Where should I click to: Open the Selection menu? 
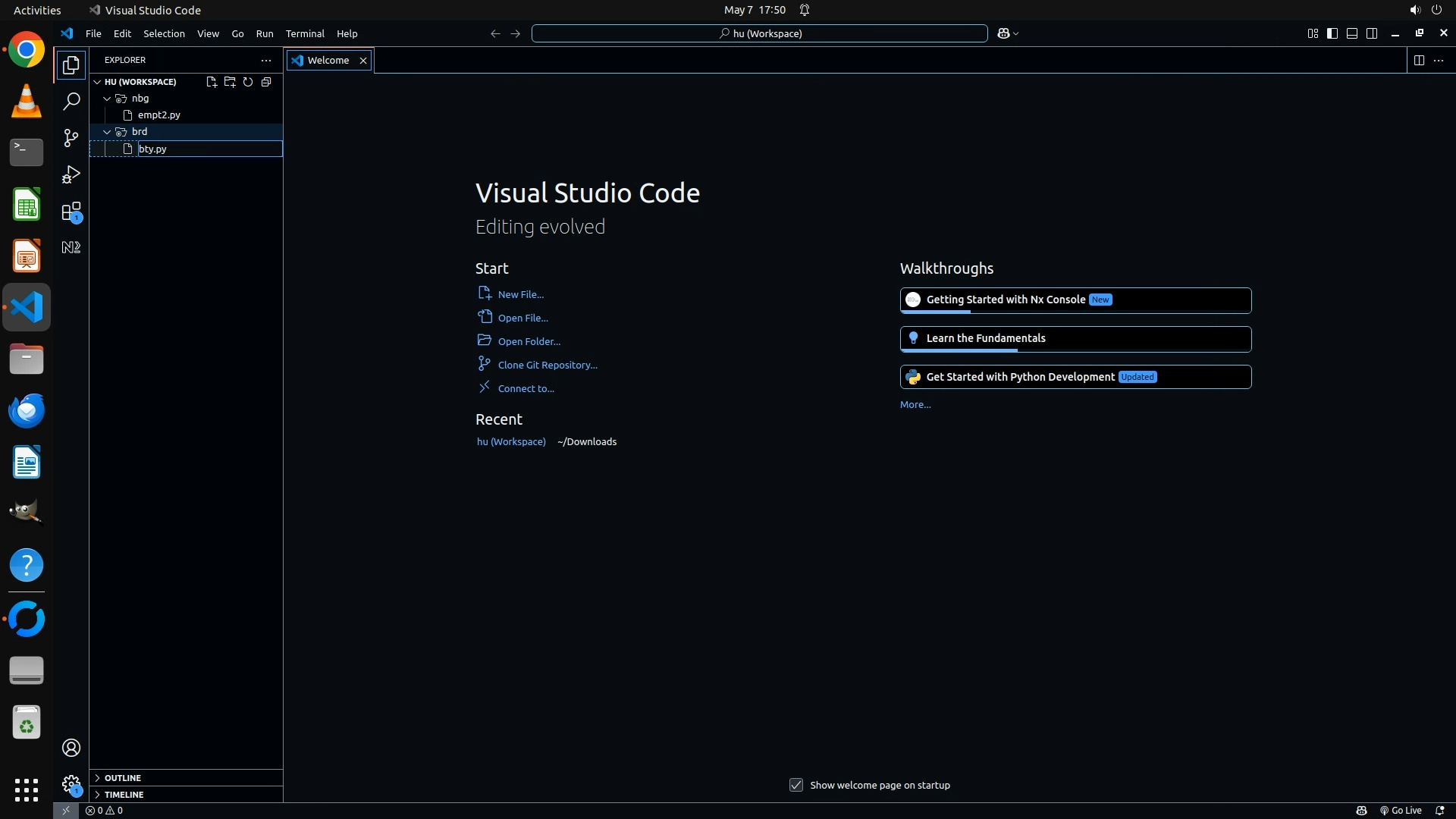[x=164, y=33]
